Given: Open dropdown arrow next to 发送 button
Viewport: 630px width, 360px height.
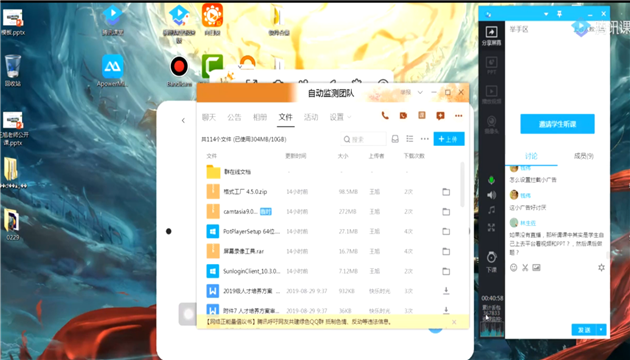Looking at the screenshot, I should click(601, 330).
